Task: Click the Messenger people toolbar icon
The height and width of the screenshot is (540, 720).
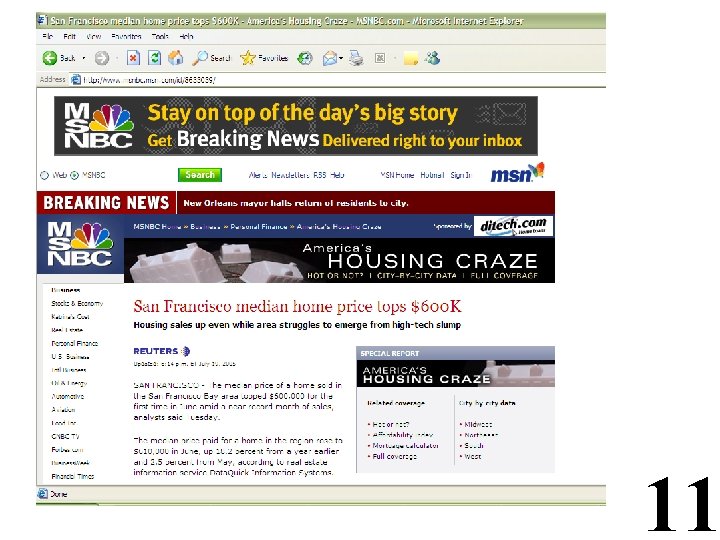Action: click(433, 58)
